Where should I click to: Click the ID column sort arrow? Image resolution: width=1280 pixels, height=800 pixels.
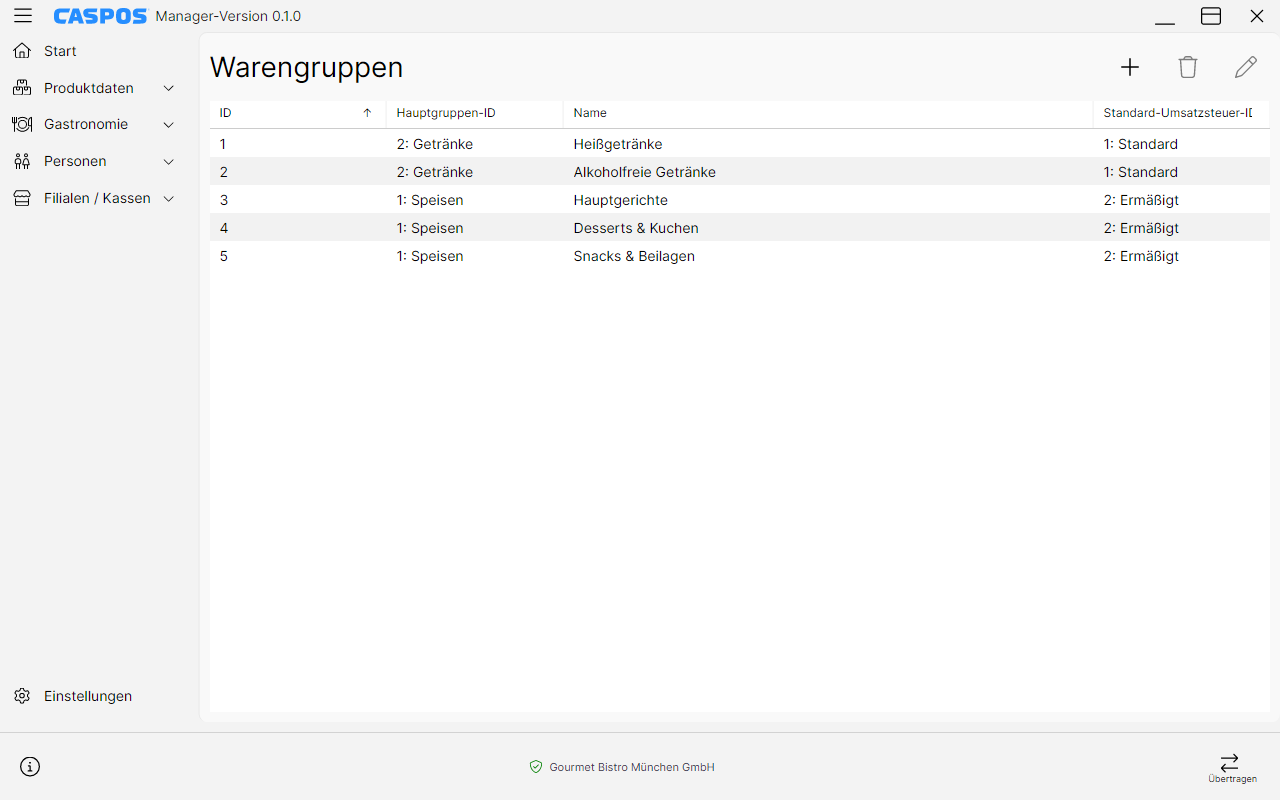[x=367, y=113]
